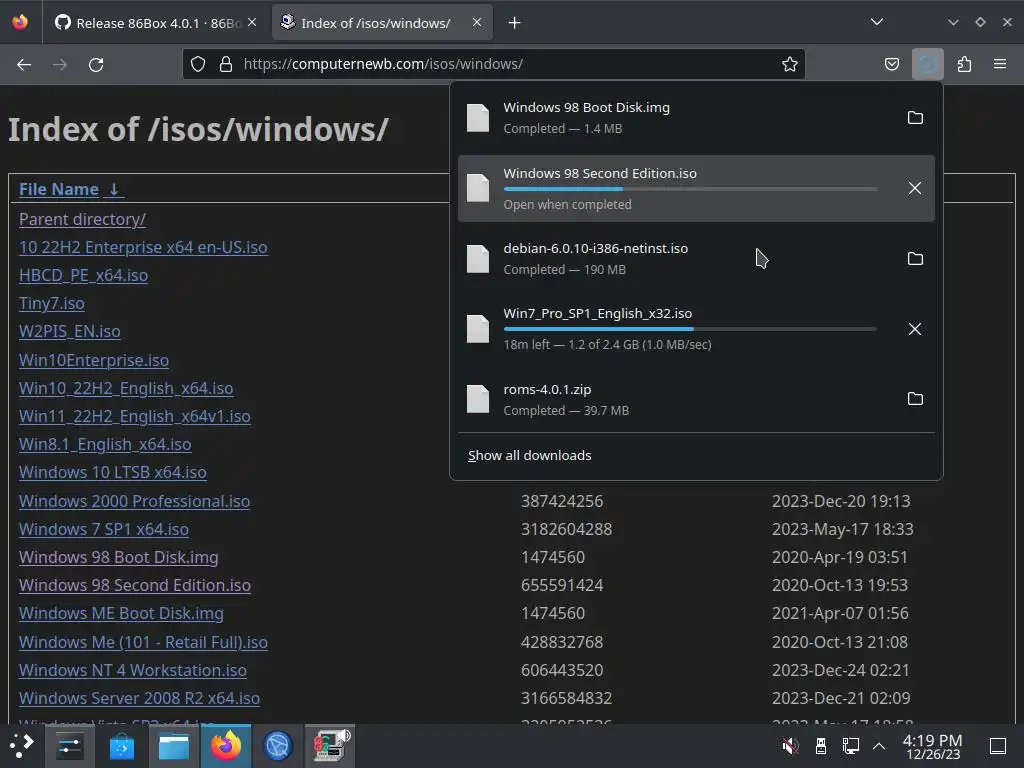Open Show all downloads
The height and width of the screenshot is (768, 1024).
(530, 456)
